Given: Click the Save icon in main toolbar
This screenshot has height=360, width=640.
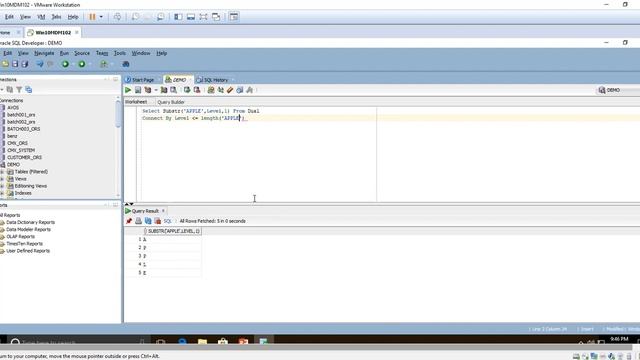Looking at the screenshot, I should pyautogui.click(x=15, y=64).
